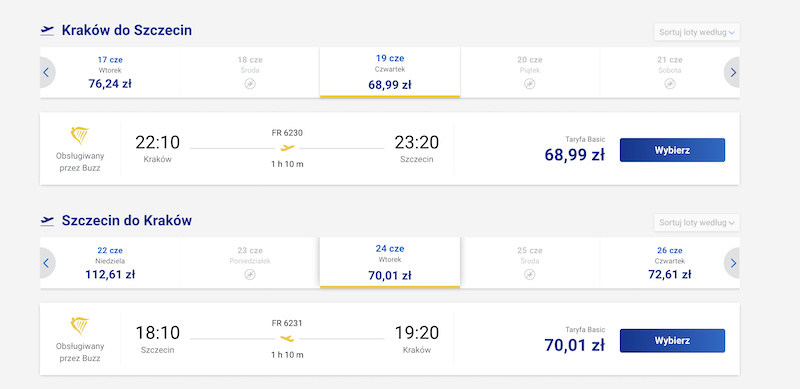This screenshot has height=389, width=800.
Task: Click Wybierz for the 70,01 zł flight
Action: (672, 341)
